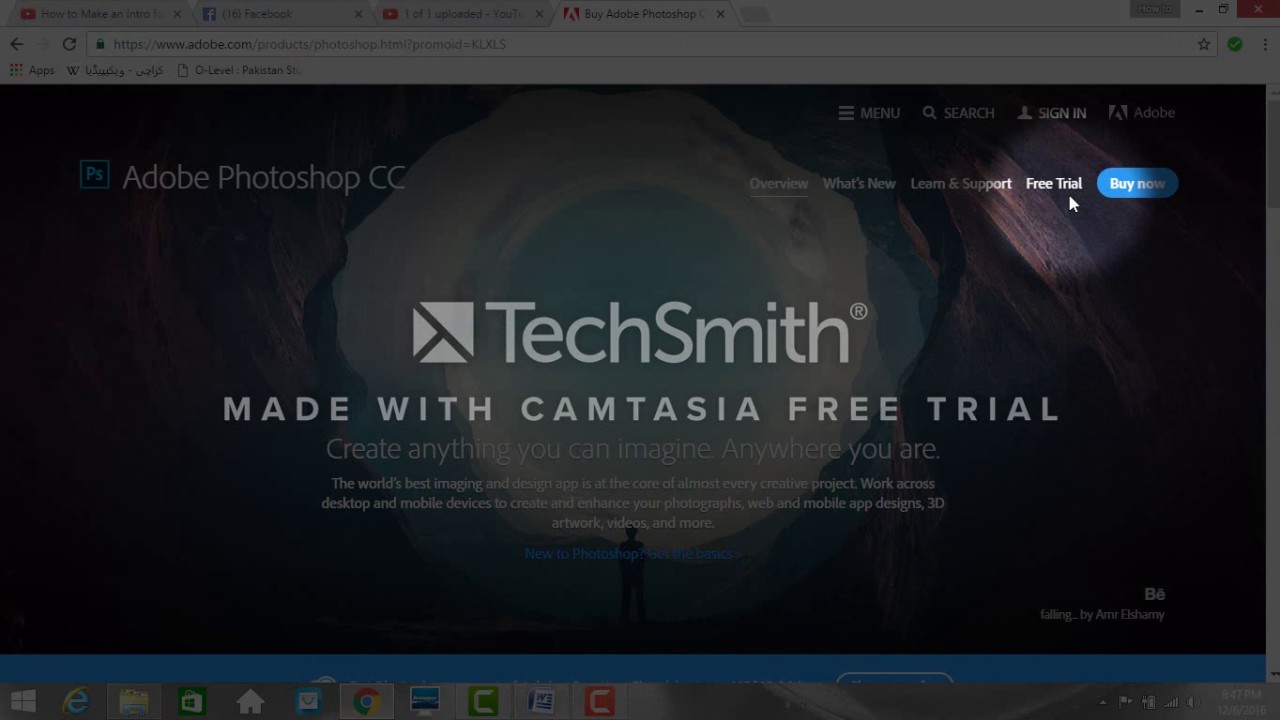Click the Ps Photoshop logo icon
This screenshot has height=720, width=1280.
click(94, 174)
